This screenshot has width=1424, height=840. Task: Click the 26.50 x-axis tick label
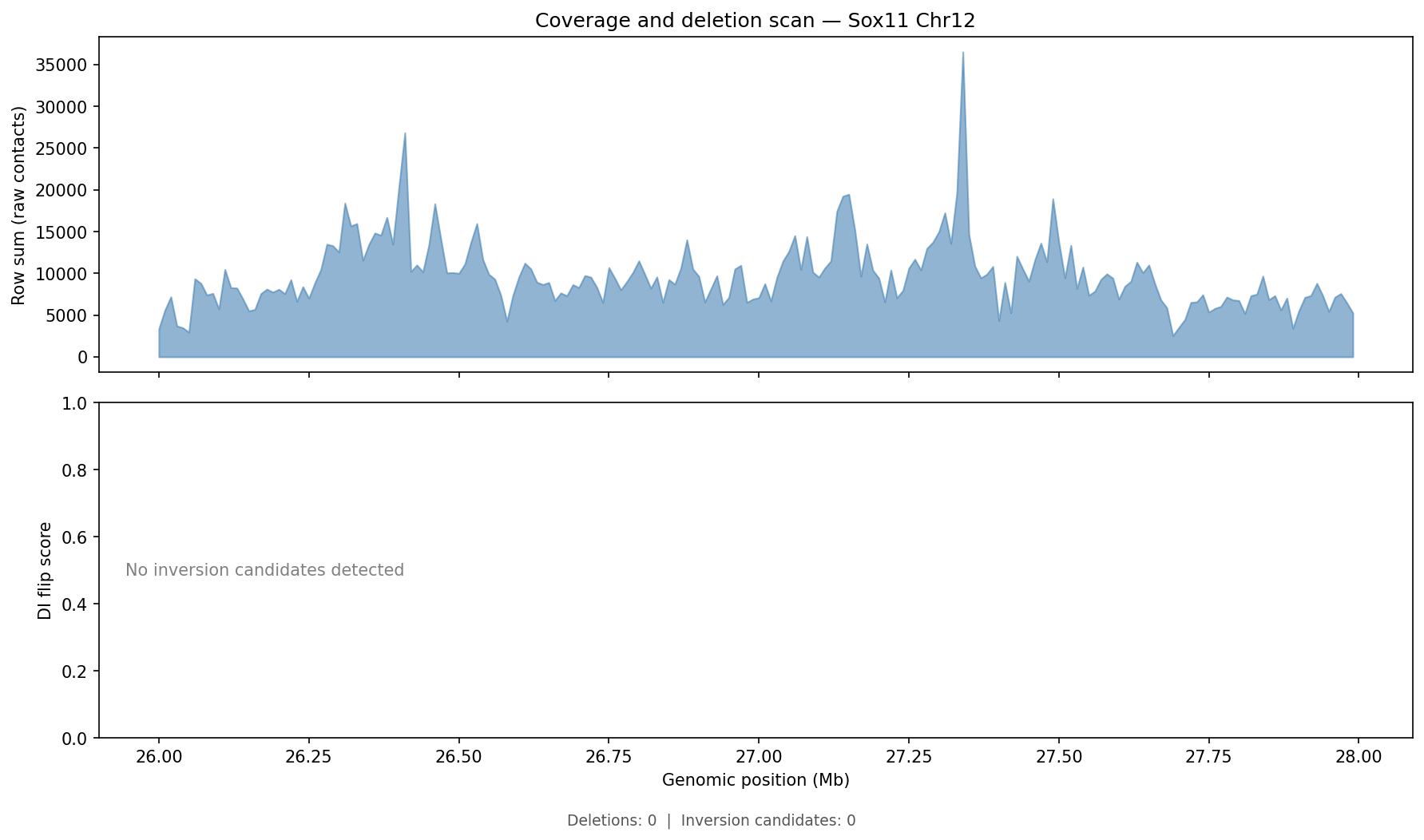458,757
